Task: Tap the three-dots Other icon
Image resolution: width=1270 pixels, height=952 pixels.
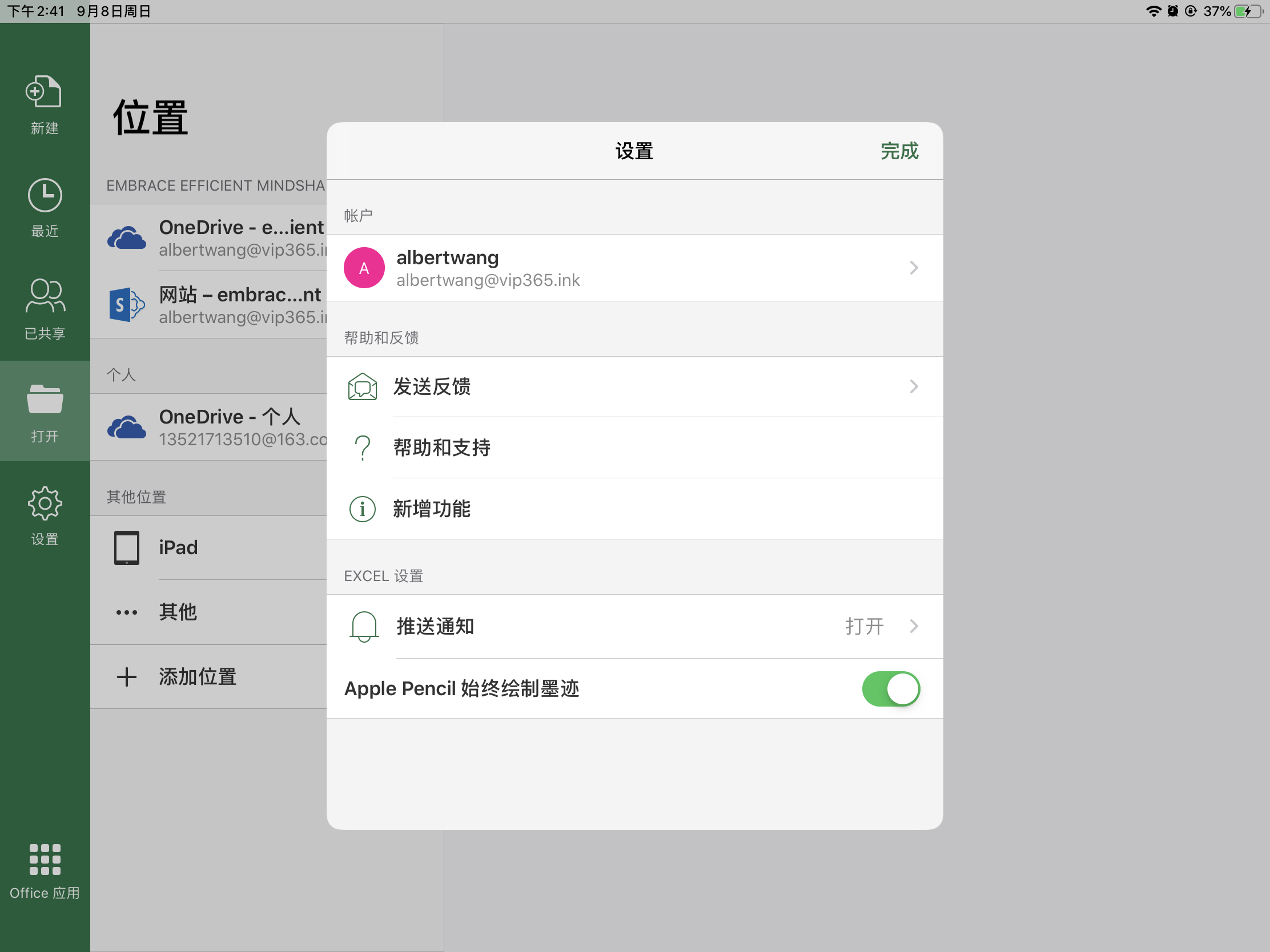Action: pyautogui.click(x=126, y=612)
